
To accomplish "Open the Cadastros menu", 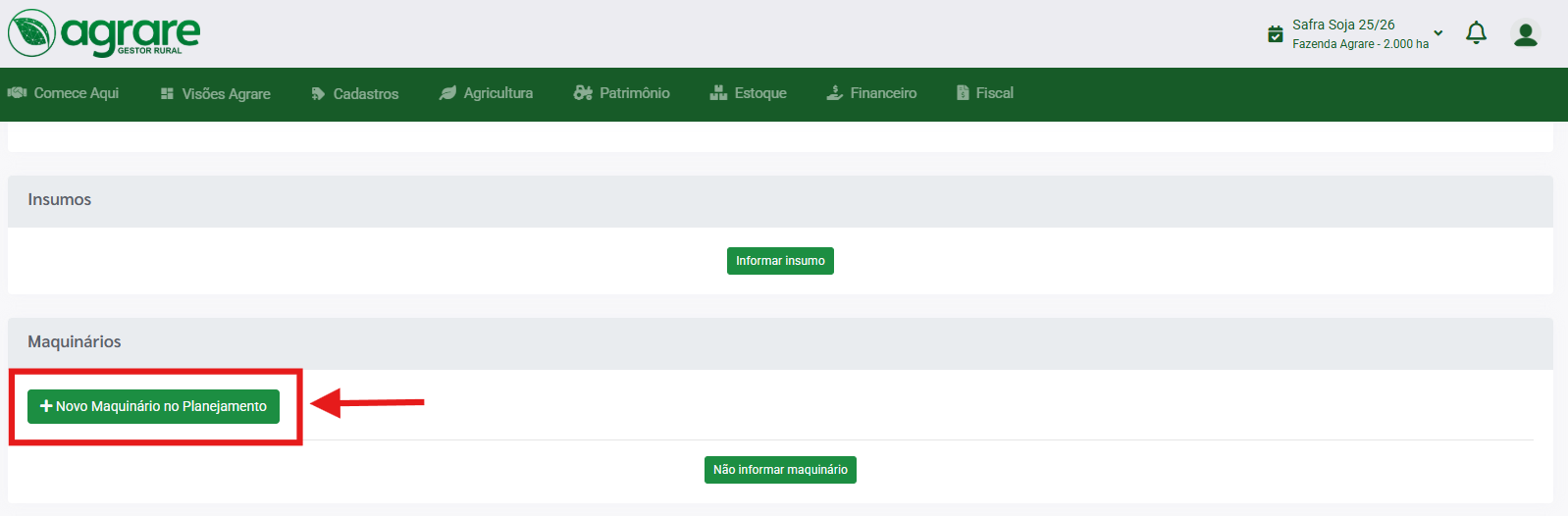I will (355, 94).
